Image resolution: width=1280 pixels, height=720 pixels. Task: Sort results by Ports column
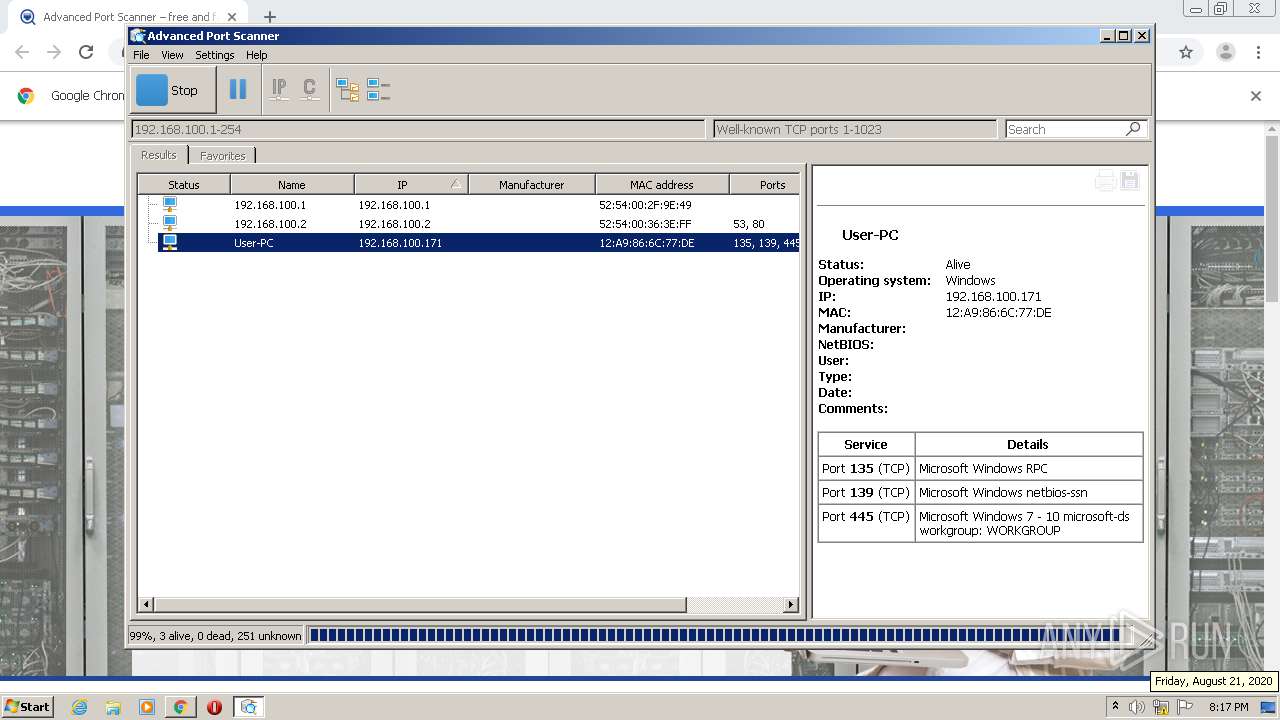767,184
